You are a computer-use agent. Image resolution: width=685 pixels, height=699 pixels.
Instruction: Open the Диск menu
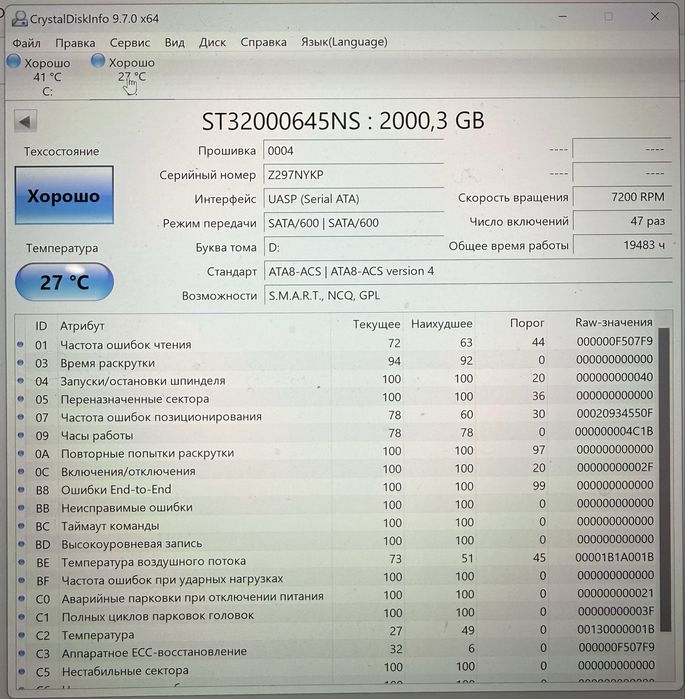[212, 42]
